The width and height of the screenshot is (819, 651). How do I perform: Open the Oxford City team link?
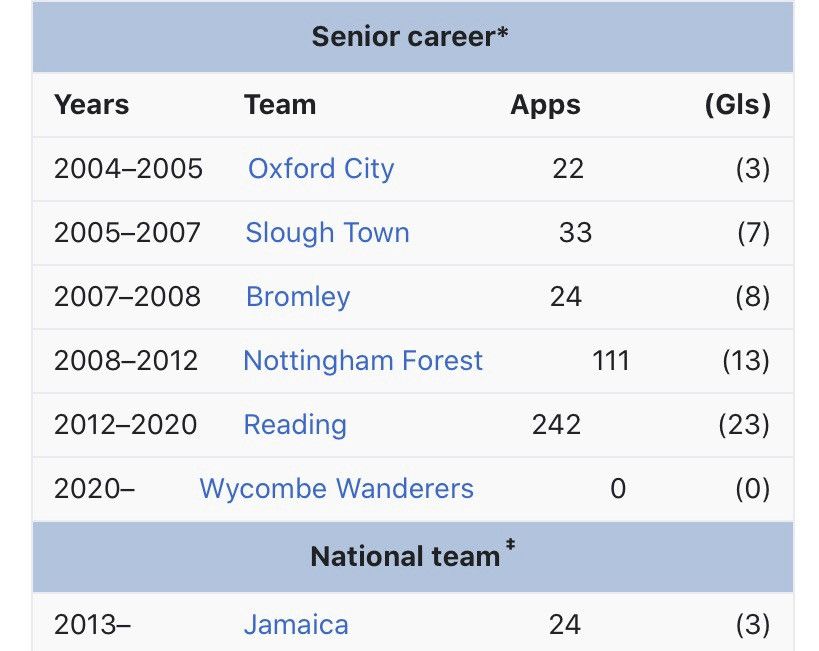point(321,169)
